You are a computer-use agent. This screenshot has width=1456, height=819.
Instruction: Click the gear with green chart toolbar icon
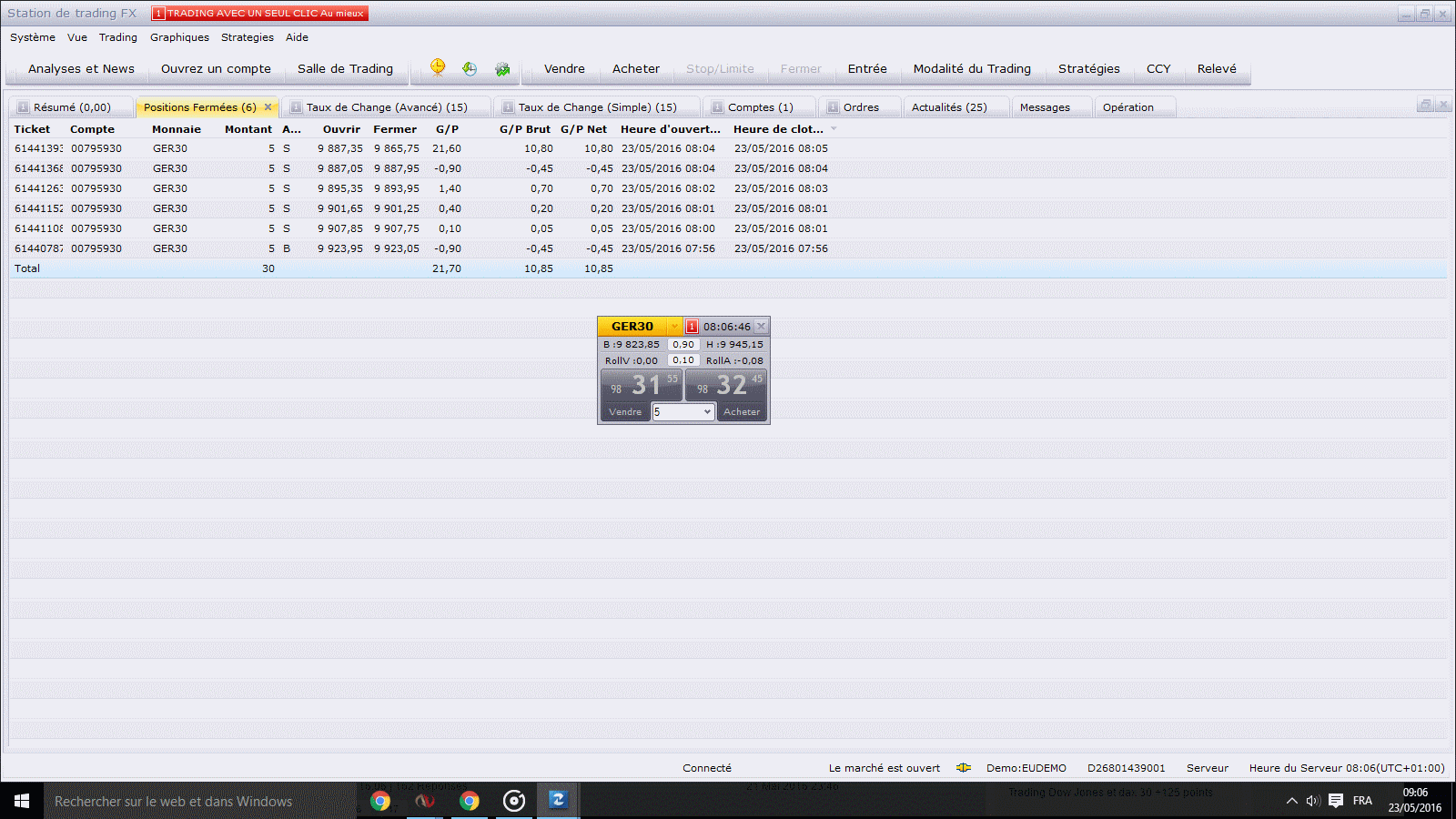tap(502, 68)
